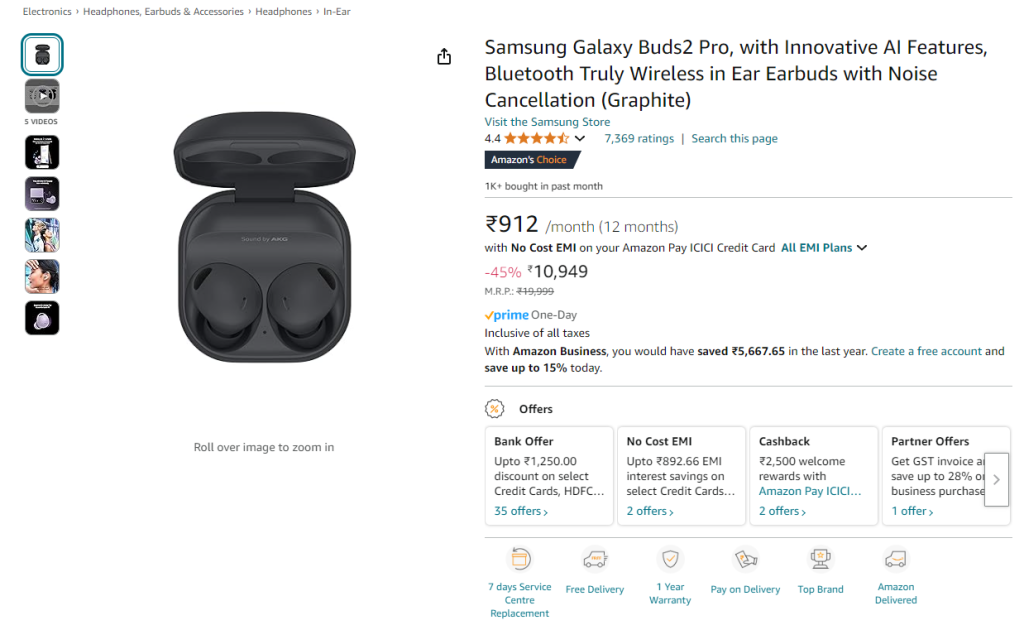The width and height of the screenshot is (1024, 620).
Task: Select the 1 Year Warranty shield icon
Action: [670, 559]
